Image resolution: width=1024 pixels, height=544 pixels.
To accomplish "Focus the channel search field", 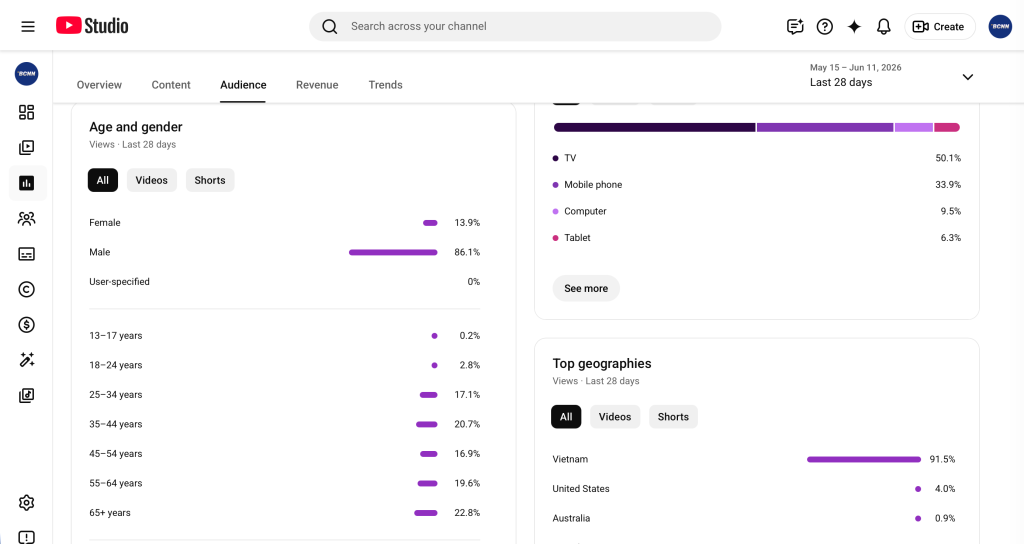I will pos(515,27).
